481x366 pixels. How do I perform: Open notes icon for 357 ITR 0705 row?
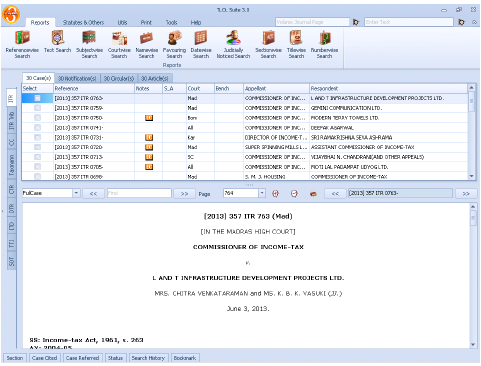point(149,167)
